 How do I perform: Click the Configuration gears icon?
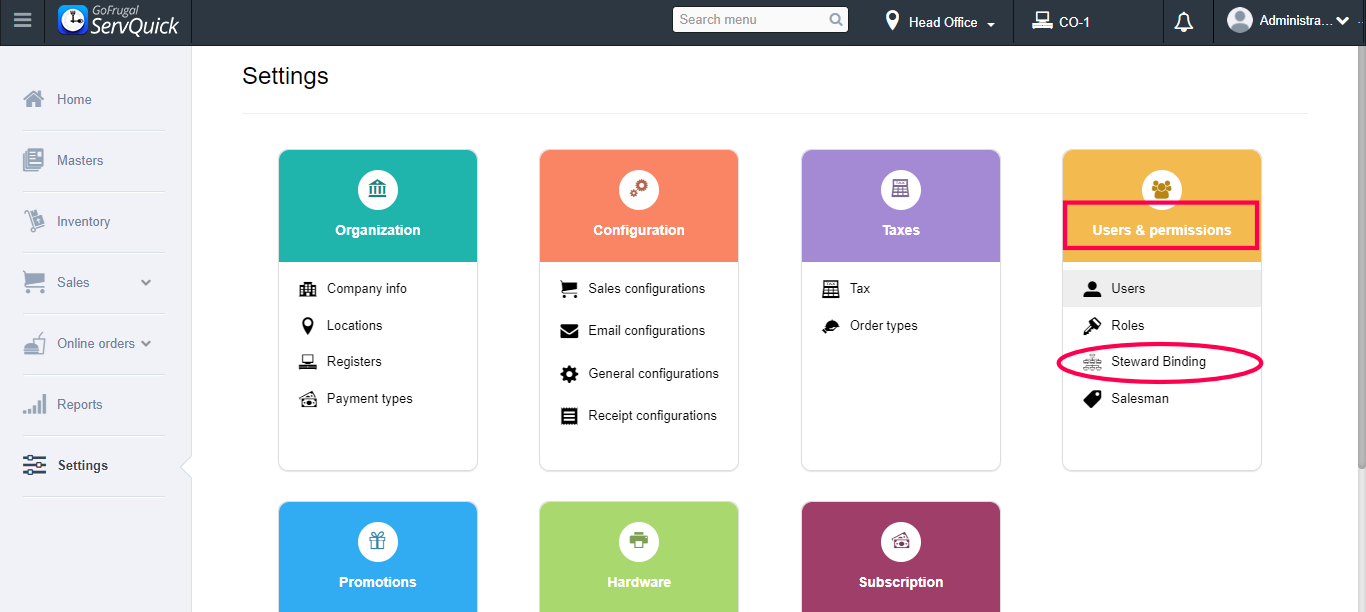click(639, 189)
